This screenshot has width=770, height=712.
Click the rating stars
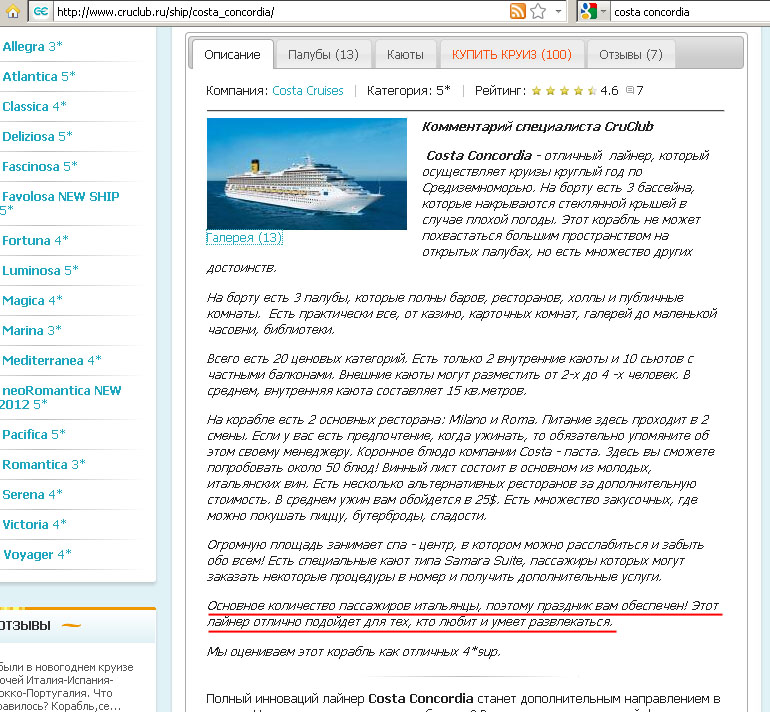point(564,90)
